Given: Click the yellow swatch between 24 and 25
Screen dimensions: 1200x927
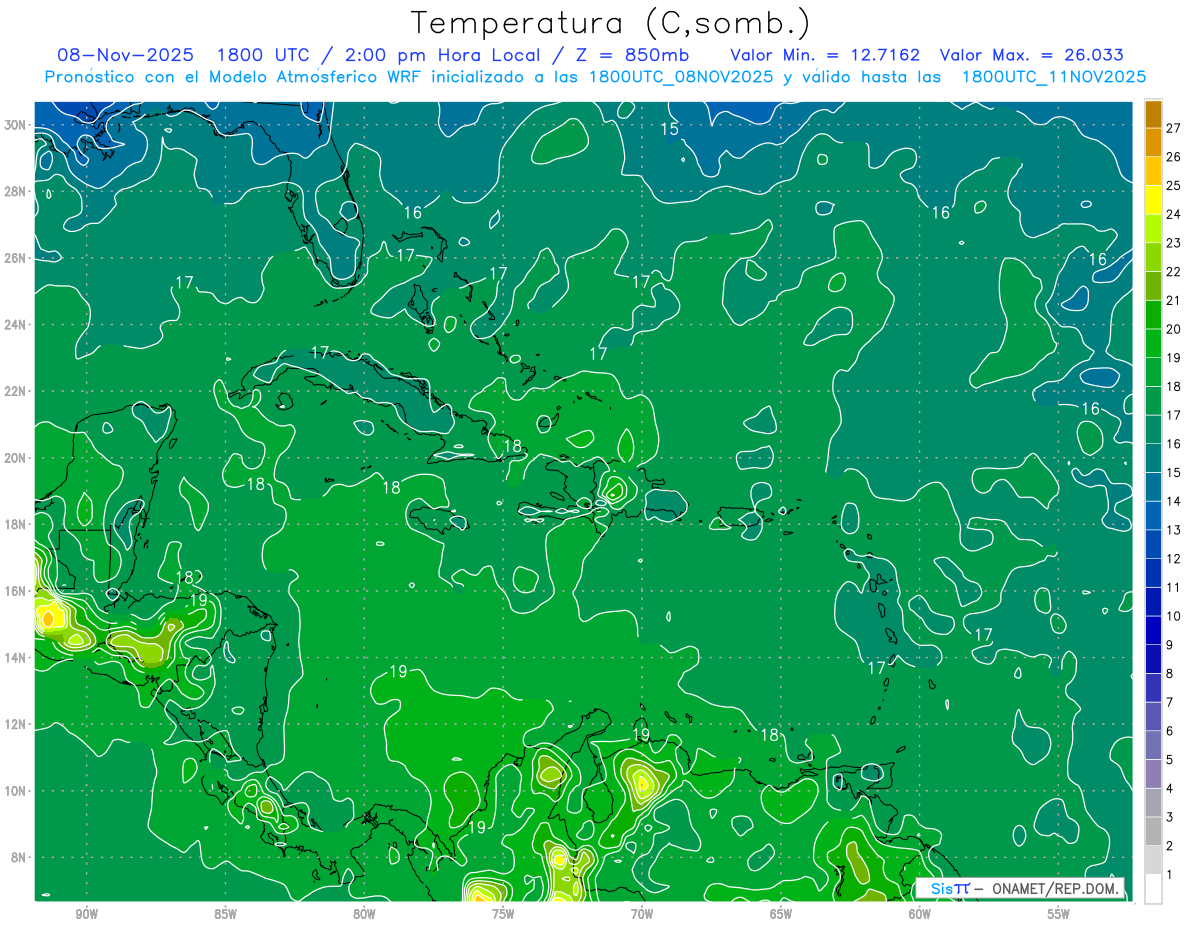Looking at the screenshot, I should [1153, 200].
